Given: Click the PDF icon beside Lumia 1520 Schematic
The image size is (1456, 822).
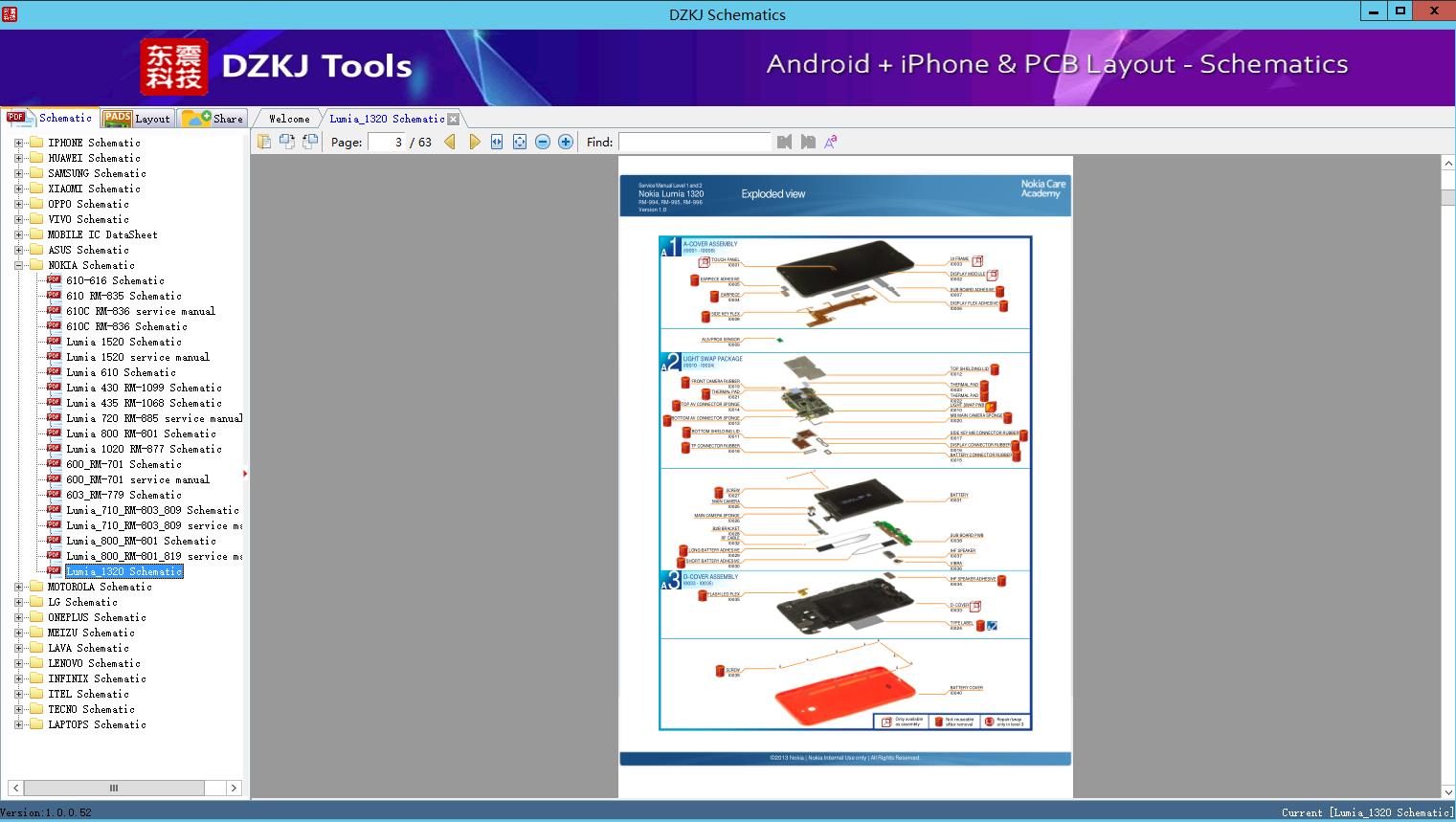Looking at the screenshot, I should point(54,341).
